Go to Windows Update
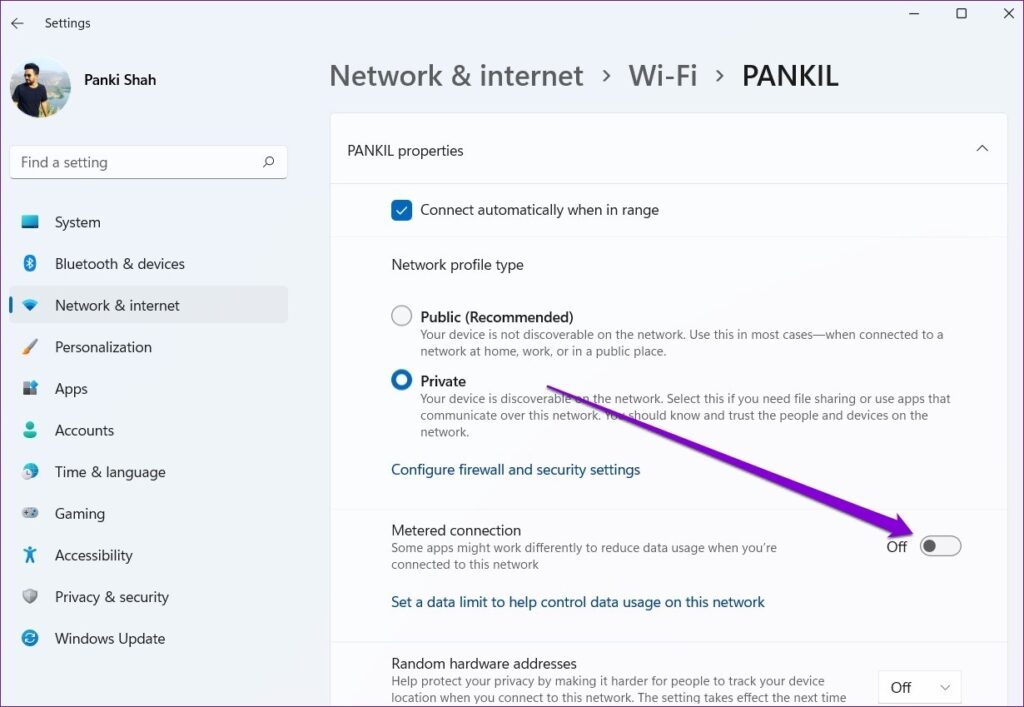The image size is (1024, 707). [x=109, y=638]
